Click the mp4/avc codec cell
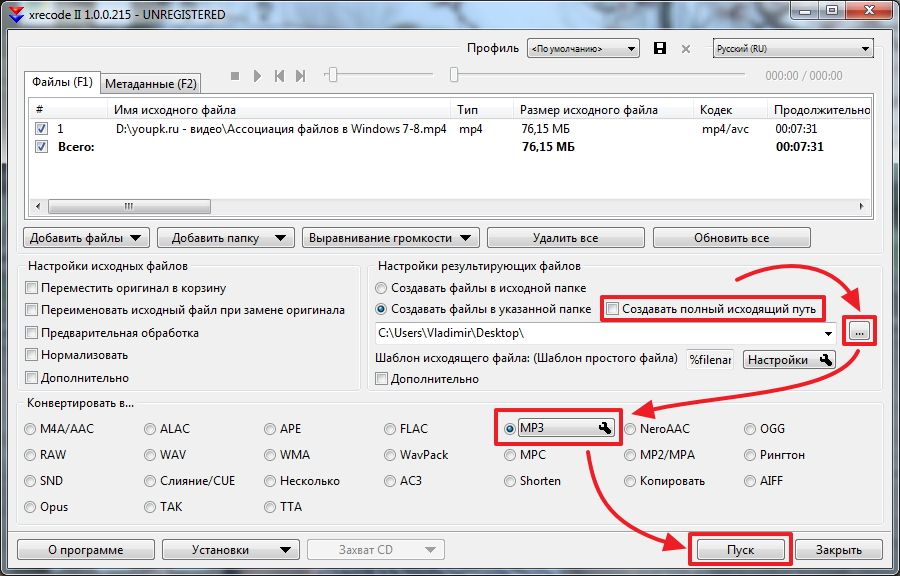This screenshot has height=576, width=900. tap(725, 129)
